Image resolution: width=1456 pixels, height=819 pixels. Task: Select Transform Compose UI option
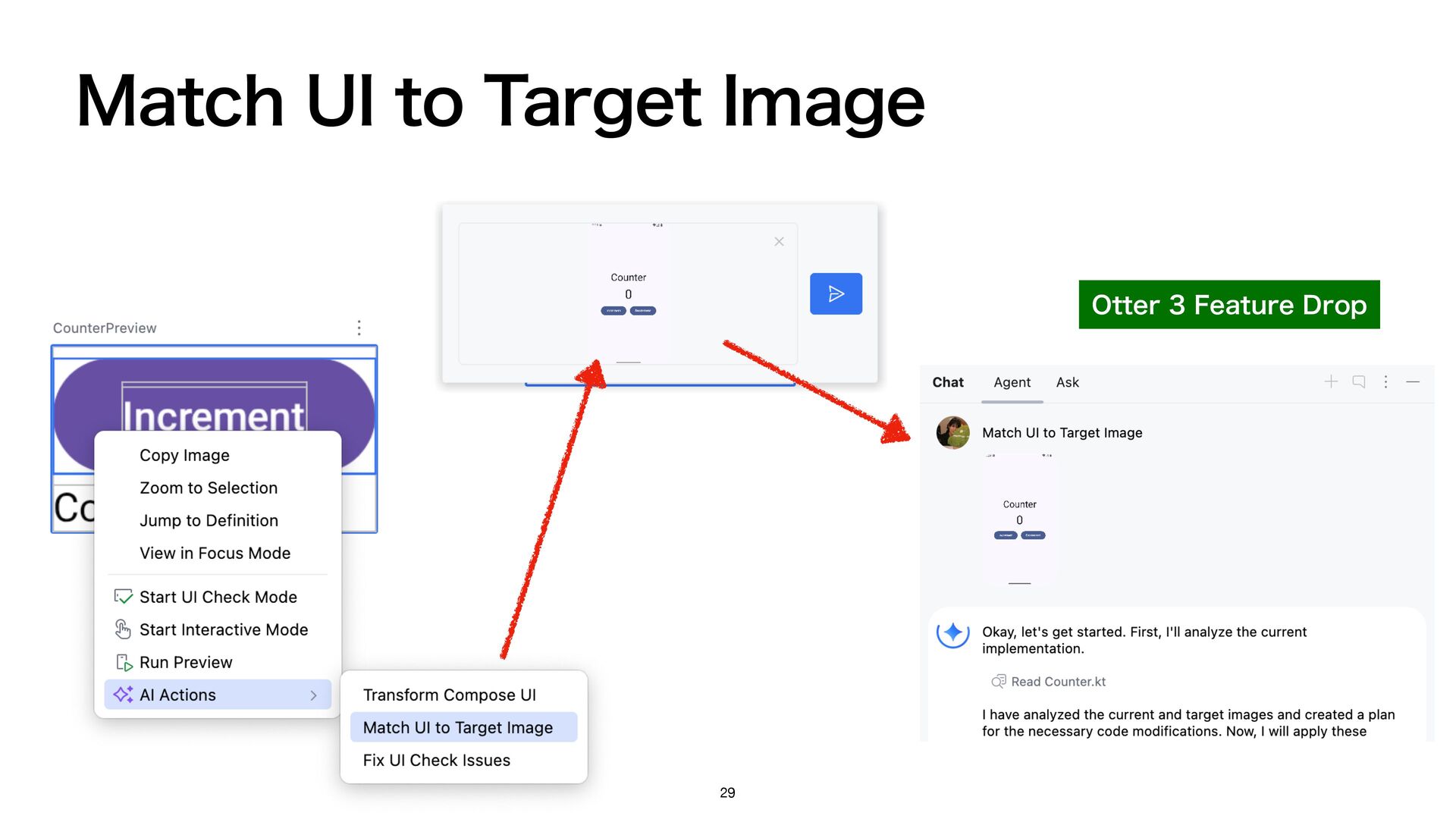tap(449, 695)
